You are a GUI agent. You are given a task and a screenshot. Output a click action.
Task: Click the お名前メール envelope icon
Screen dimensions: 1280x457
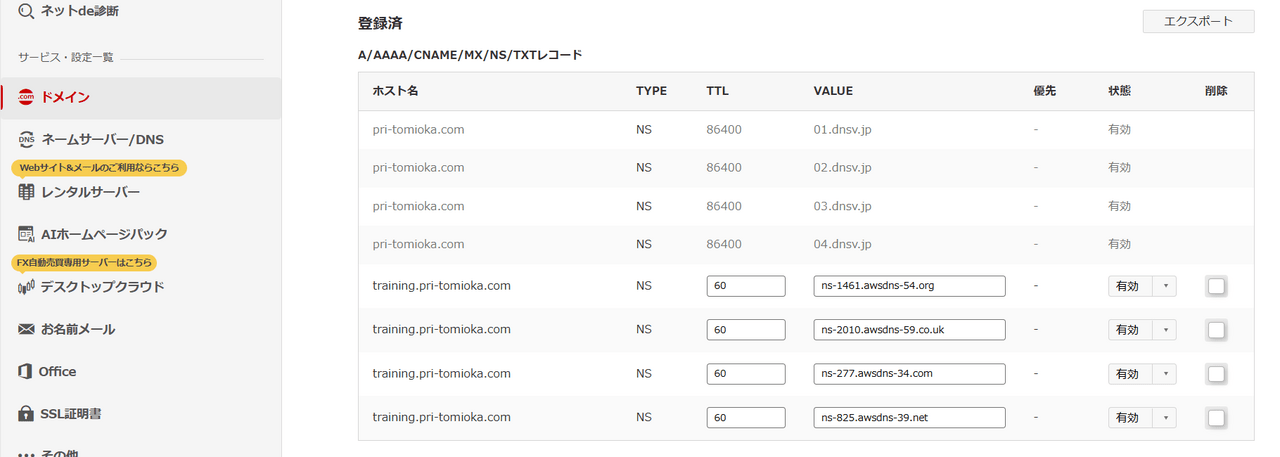point(26,329)
